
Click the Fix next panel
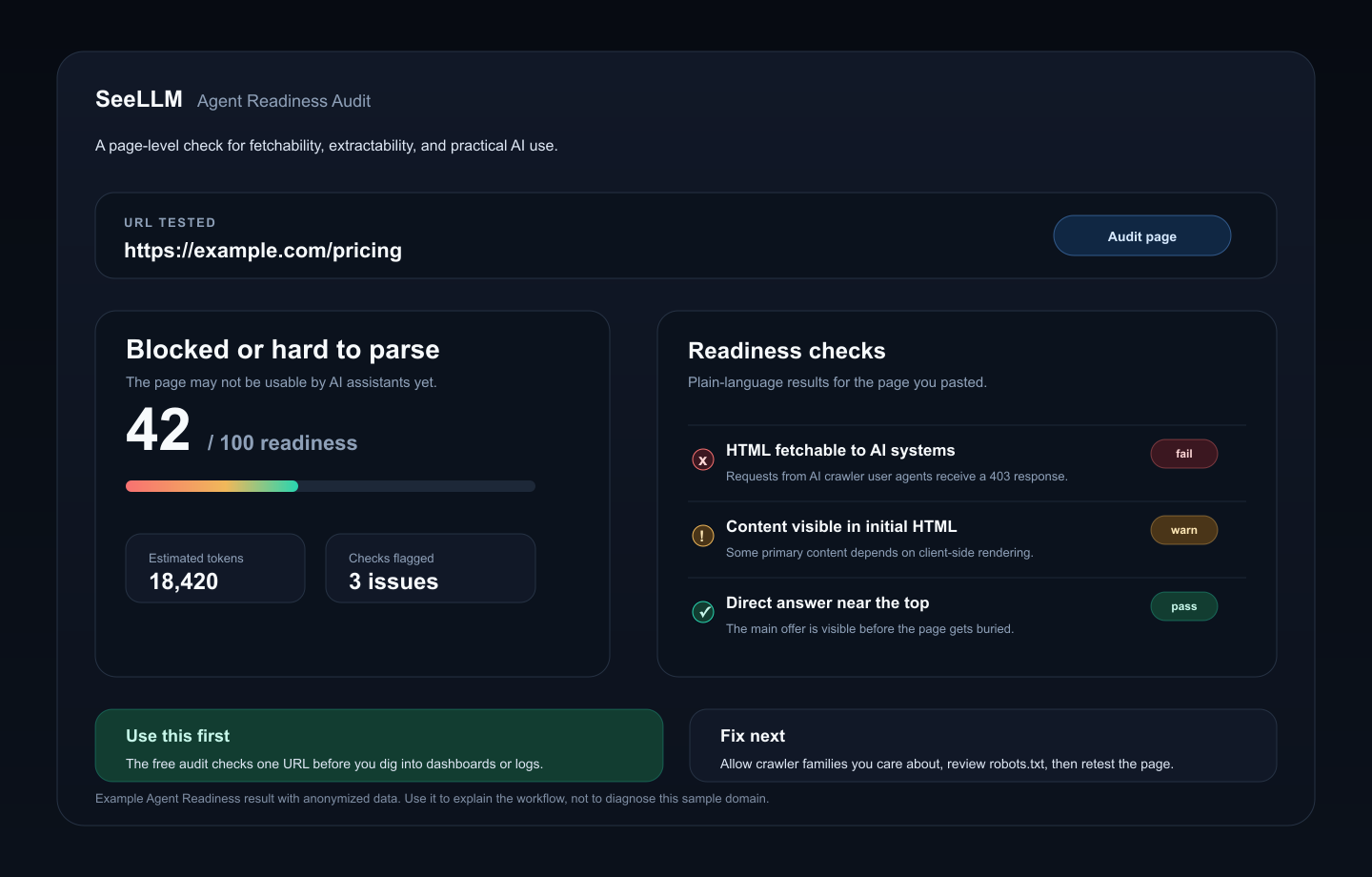983,745
